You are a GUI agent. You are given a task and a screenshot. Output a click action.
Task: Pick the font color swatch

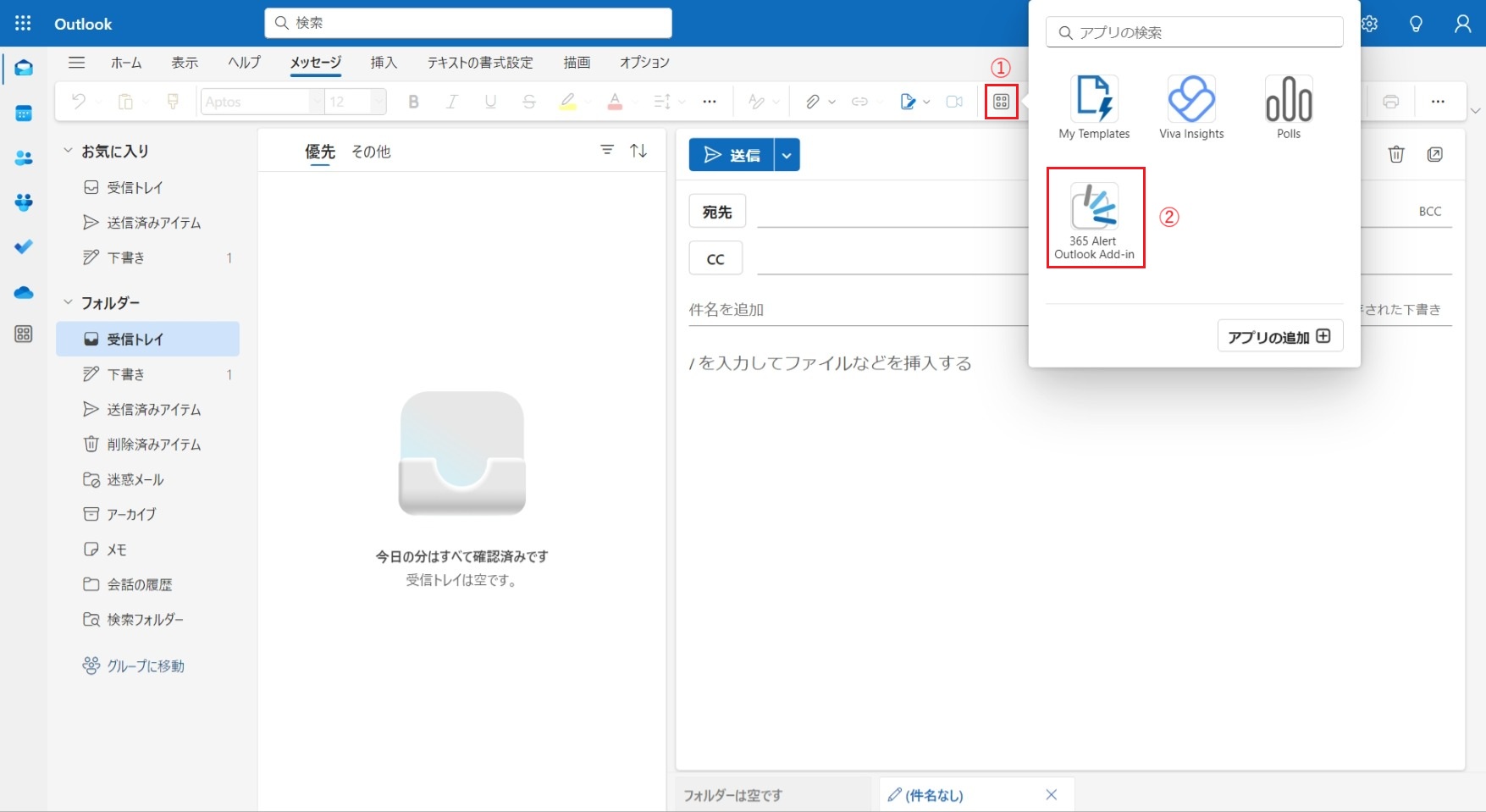tap(615, 102)
